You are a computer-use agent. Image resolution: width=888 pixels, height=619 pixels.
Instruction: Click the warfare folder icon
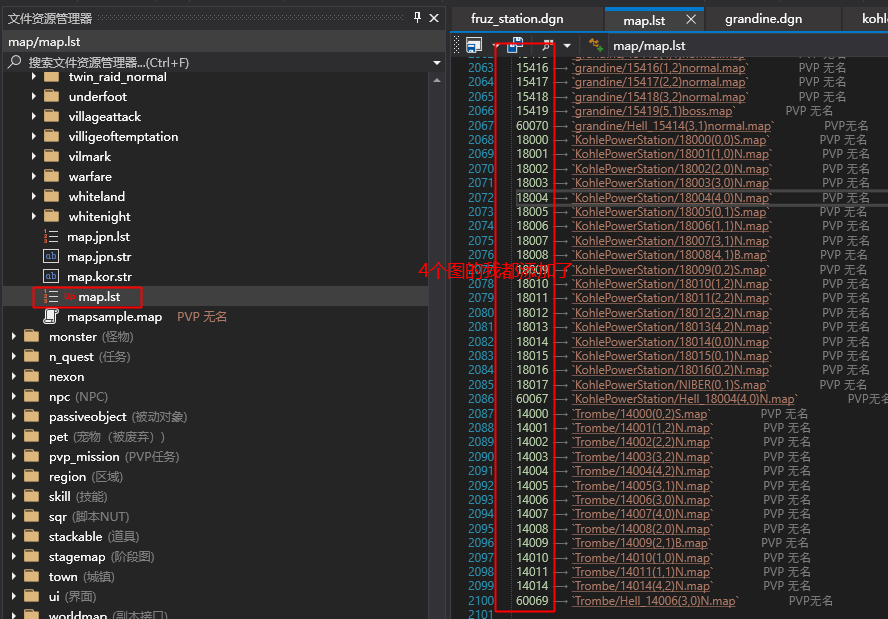[x=52, y=176]
